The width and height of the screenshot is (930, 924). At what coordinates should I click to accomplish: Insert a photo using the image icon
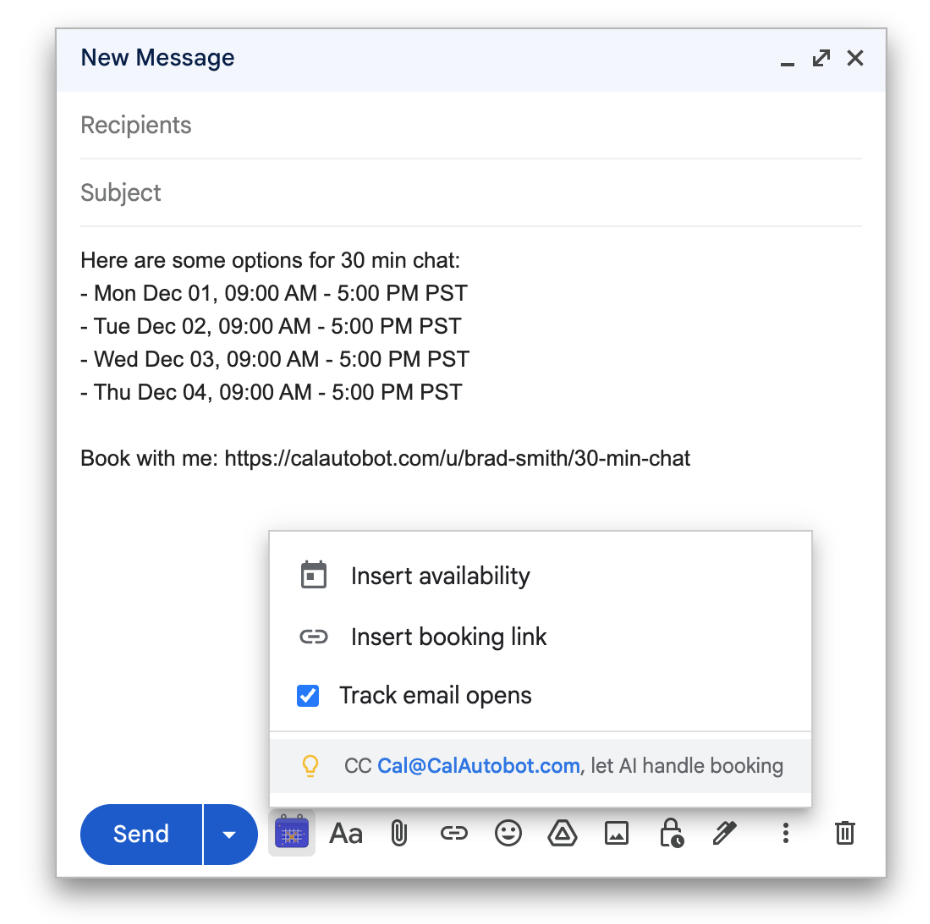pyautogui.click(x=616, y=832)
